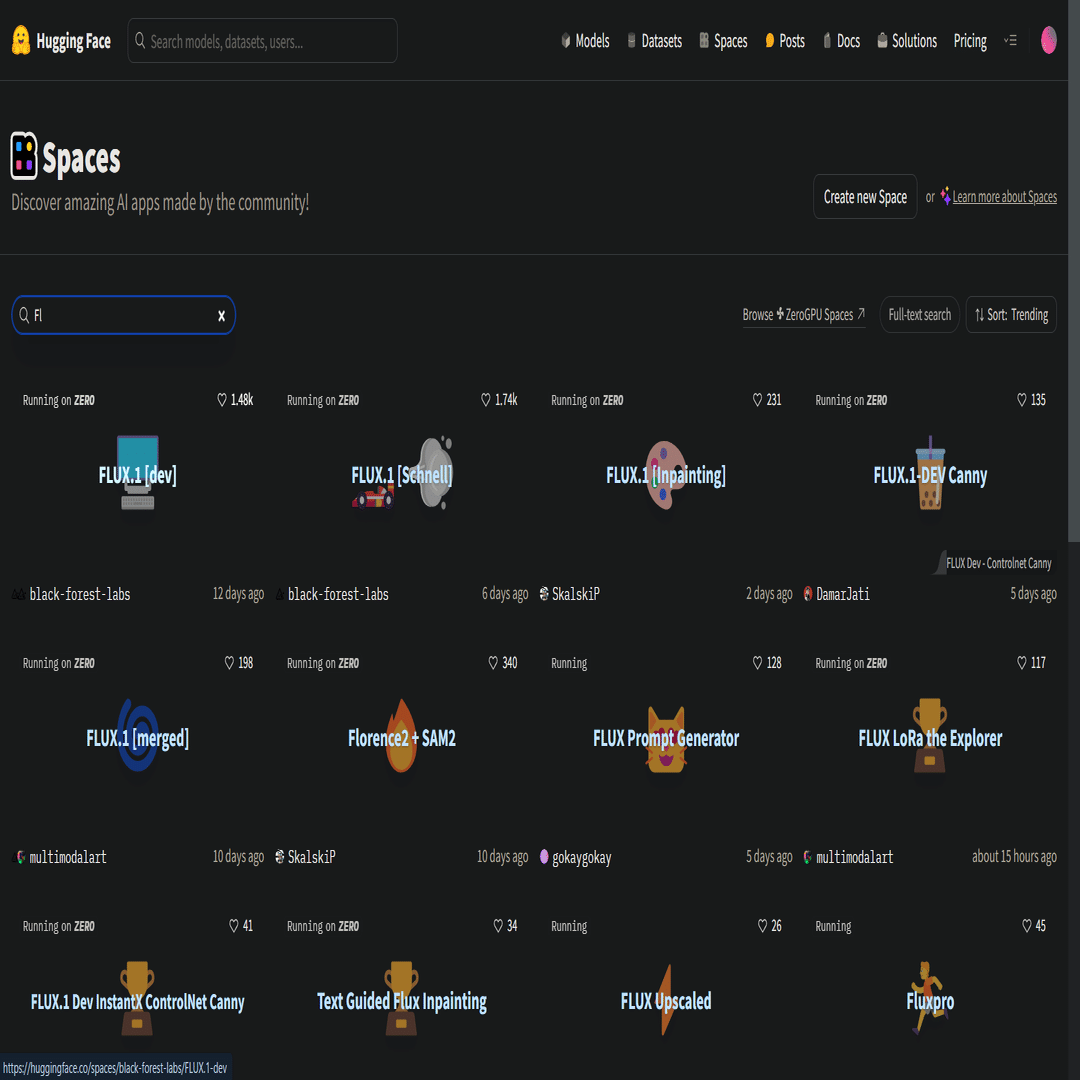The width and height of the screenshot is (1080, 1080).
Task: Click heart icon on Florence2 + SAM2
Action: point(493,663)
